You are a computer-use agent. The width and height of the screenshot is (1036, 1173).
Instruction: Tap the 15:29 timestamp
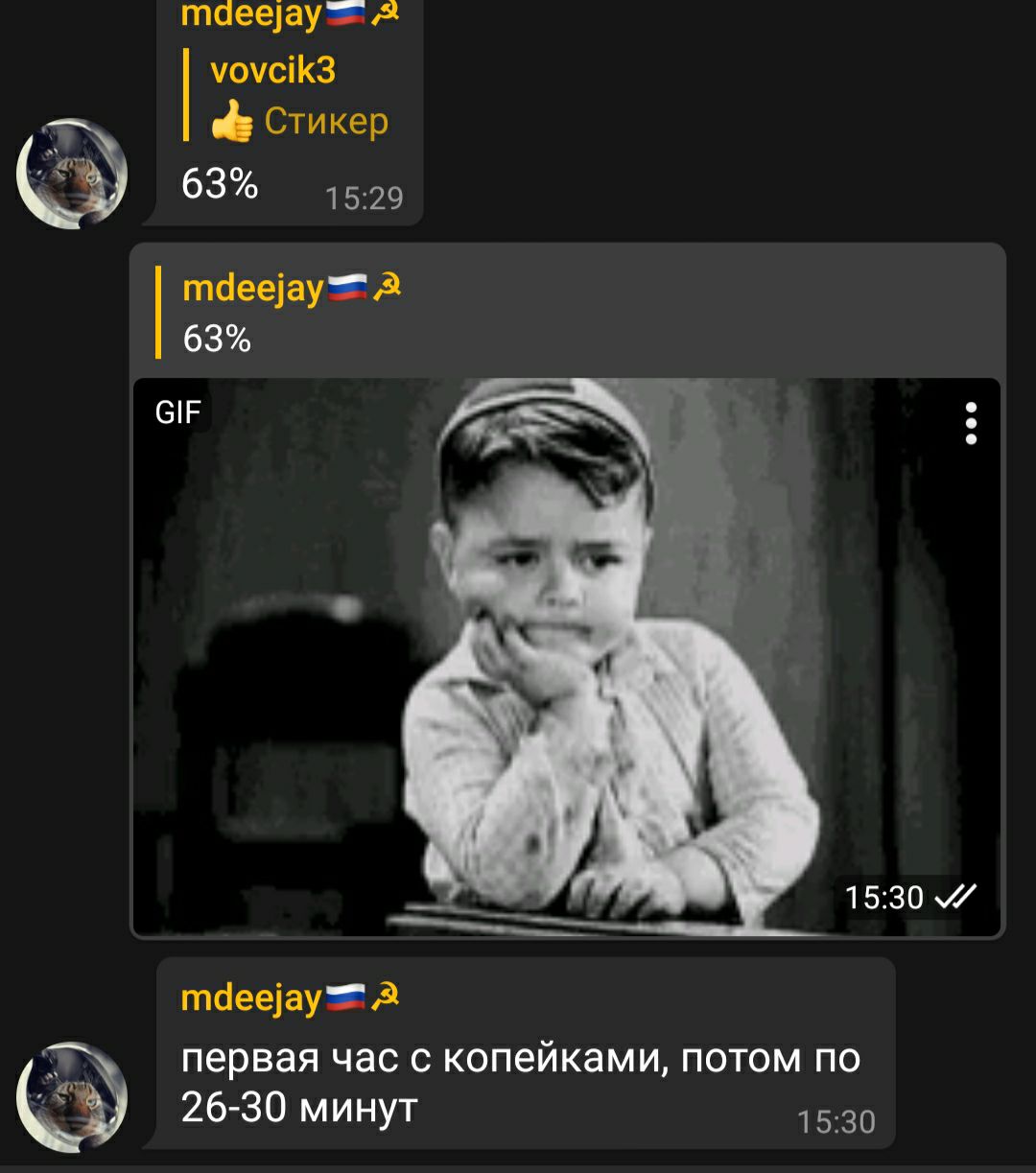(x=365, y=199)
